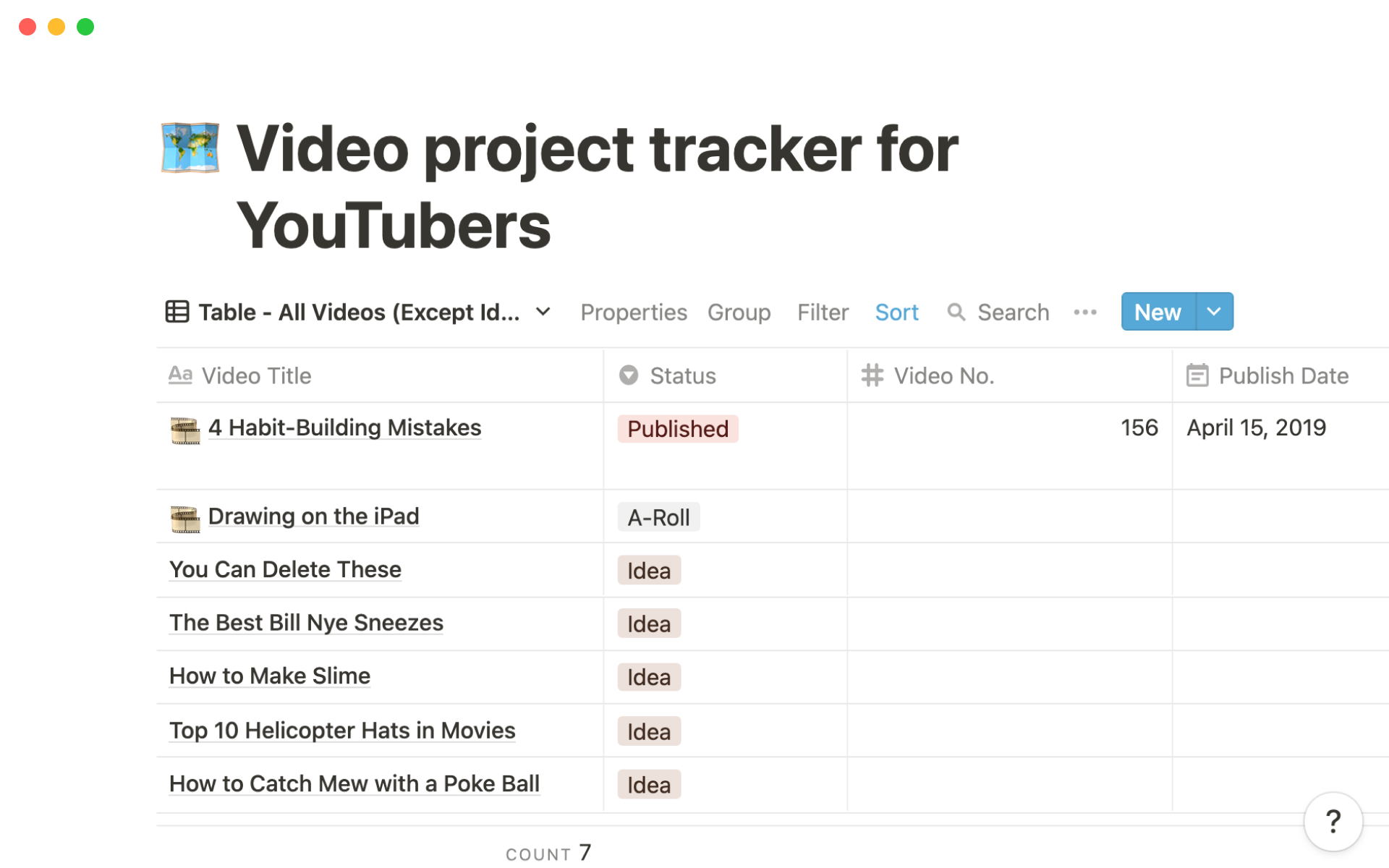
Task: Click the COUNT 7 footer calculation
Action: 548,854
